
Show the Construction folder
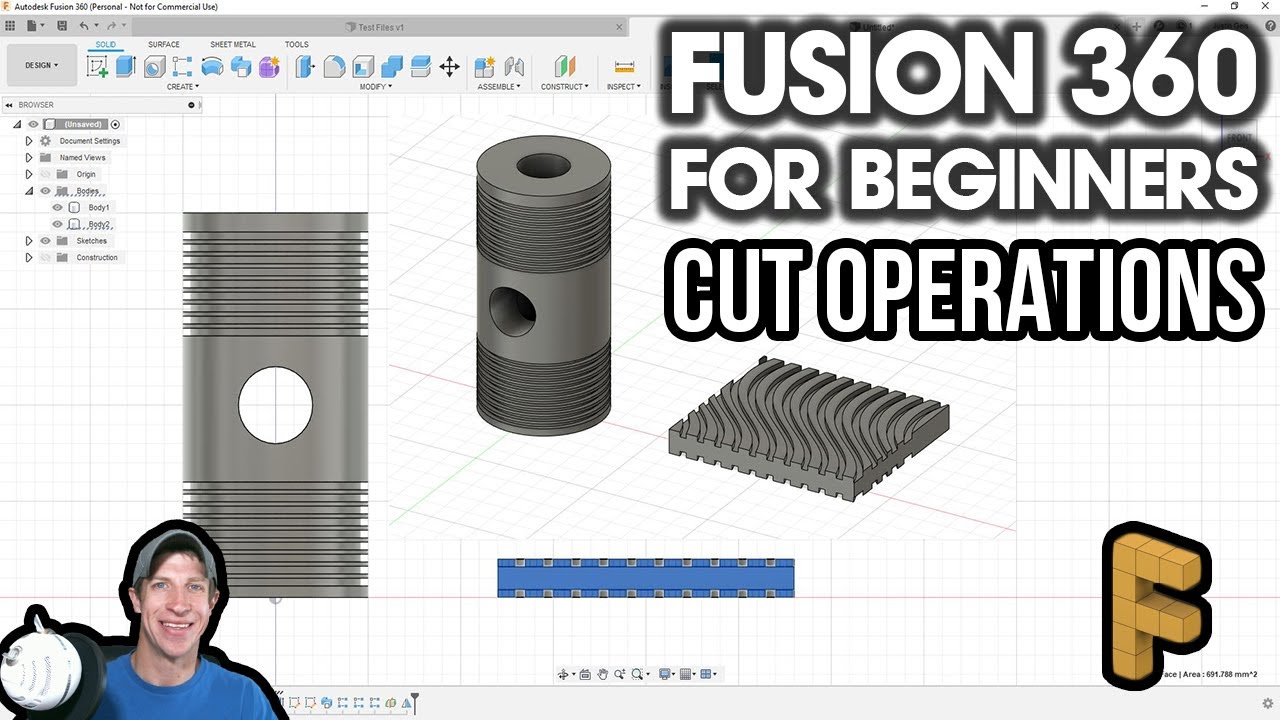(x=45, y=257)
